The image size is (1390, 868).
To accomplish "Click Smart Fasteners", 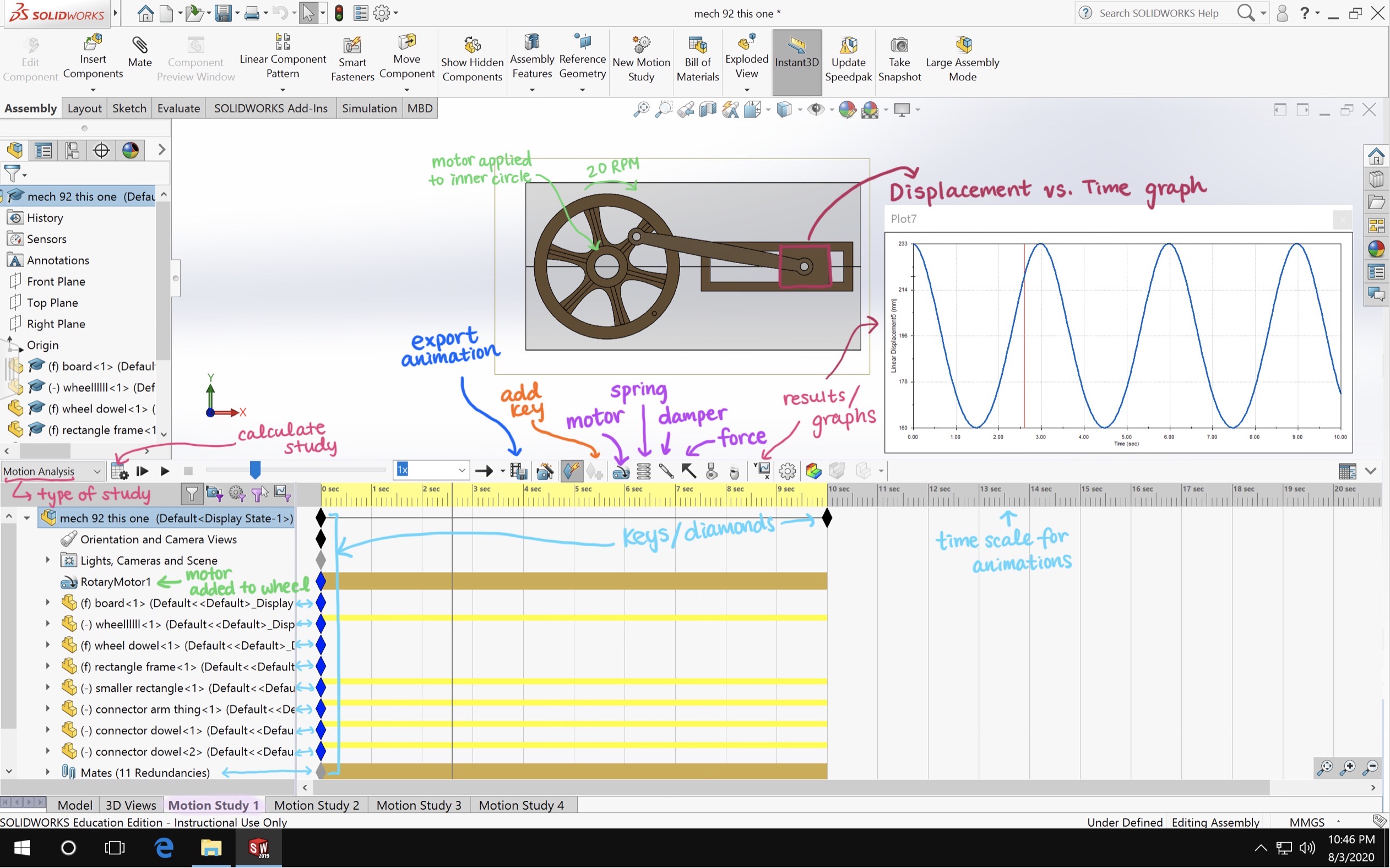I will pyautogui.click(x=352, y=59).
